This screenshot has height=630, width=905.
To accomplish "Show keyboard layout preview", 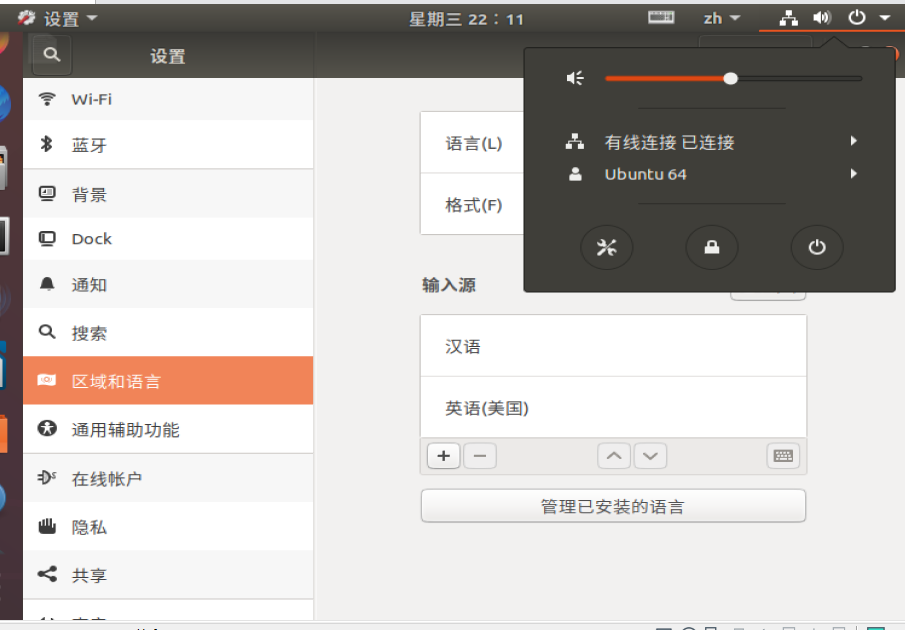I will click(x=783, y=456).
